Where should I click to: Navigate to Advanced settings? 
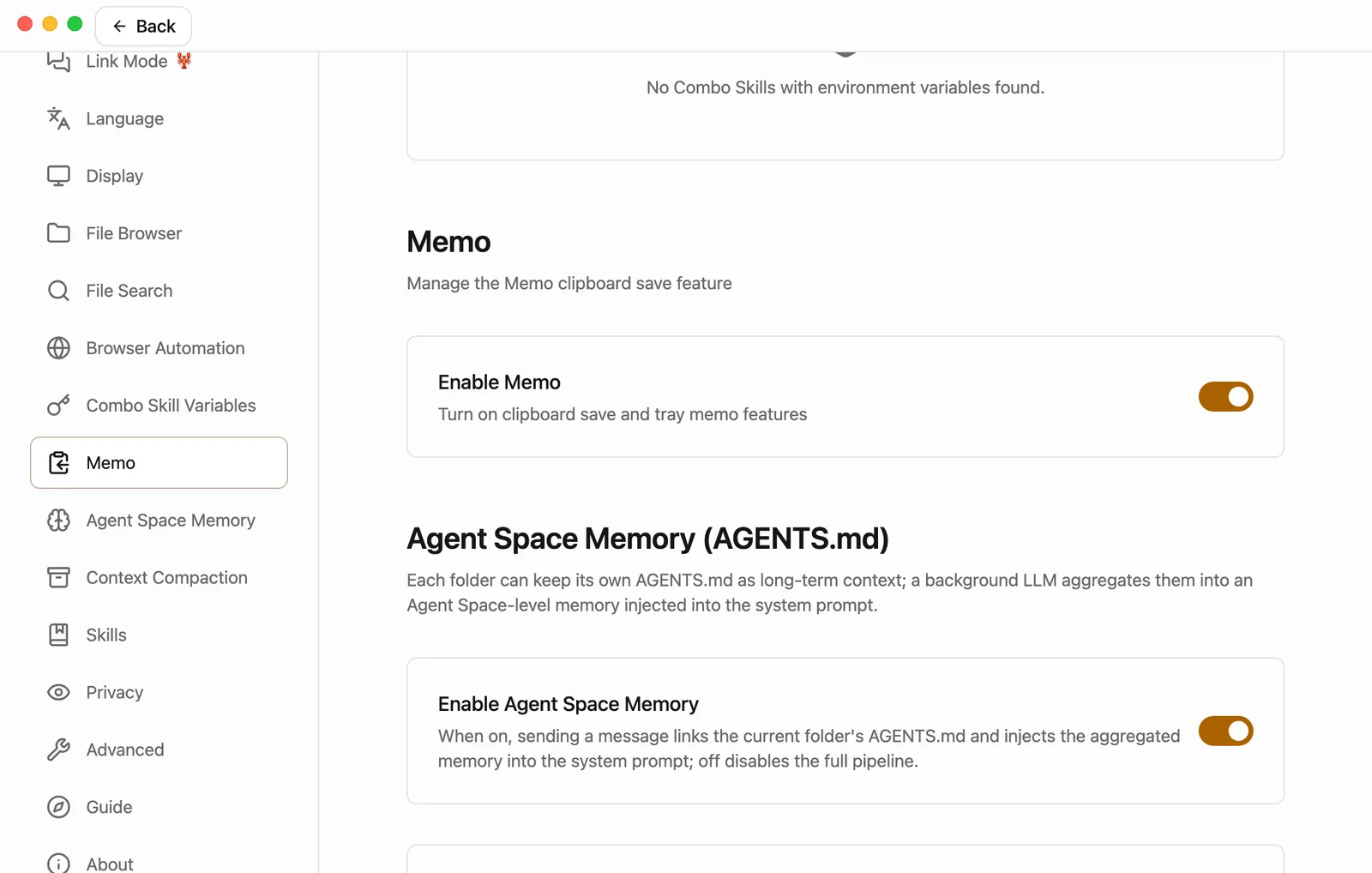[x=159, y=750]
